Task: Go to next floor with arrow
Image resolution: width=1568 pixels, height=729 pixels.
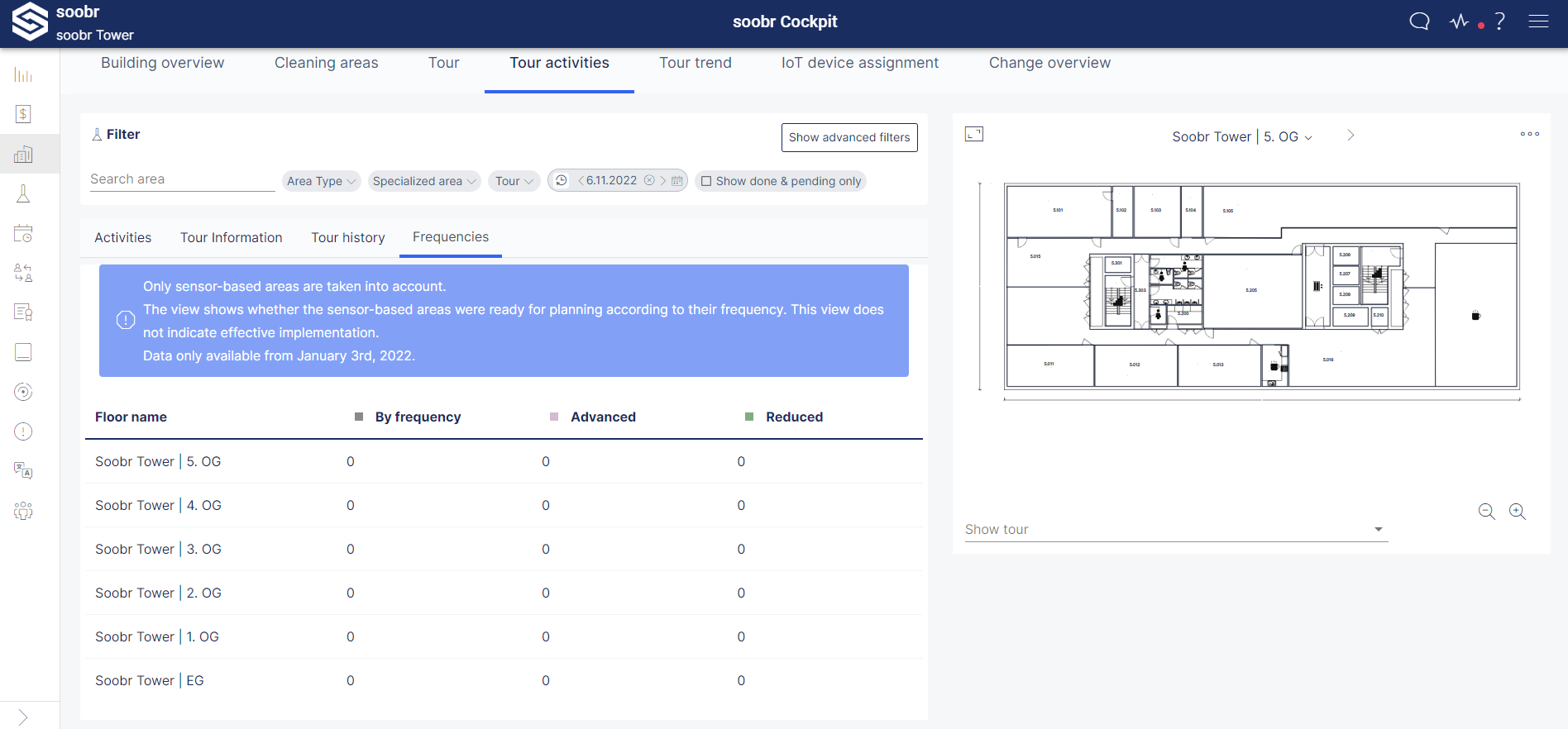Action: (1350, 136)
